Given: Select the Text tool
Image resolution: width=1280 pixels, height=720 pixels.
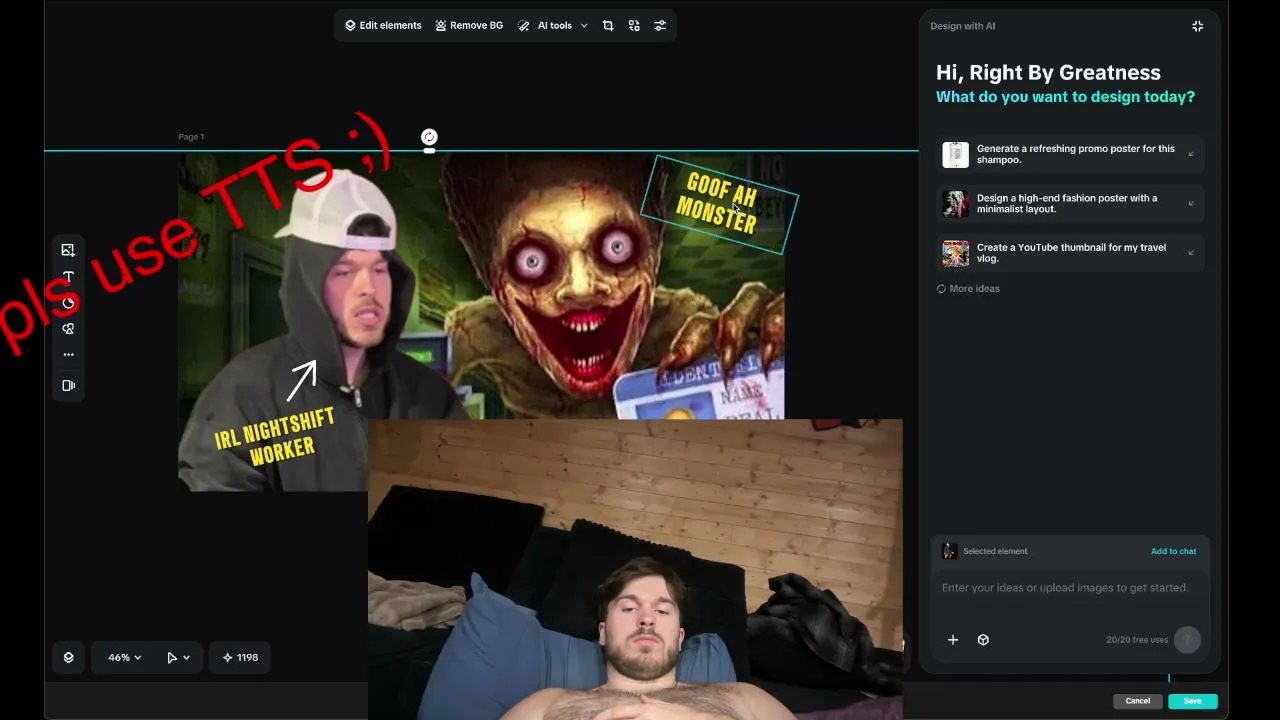Looking at the screenshot, I should pos(68,276).
